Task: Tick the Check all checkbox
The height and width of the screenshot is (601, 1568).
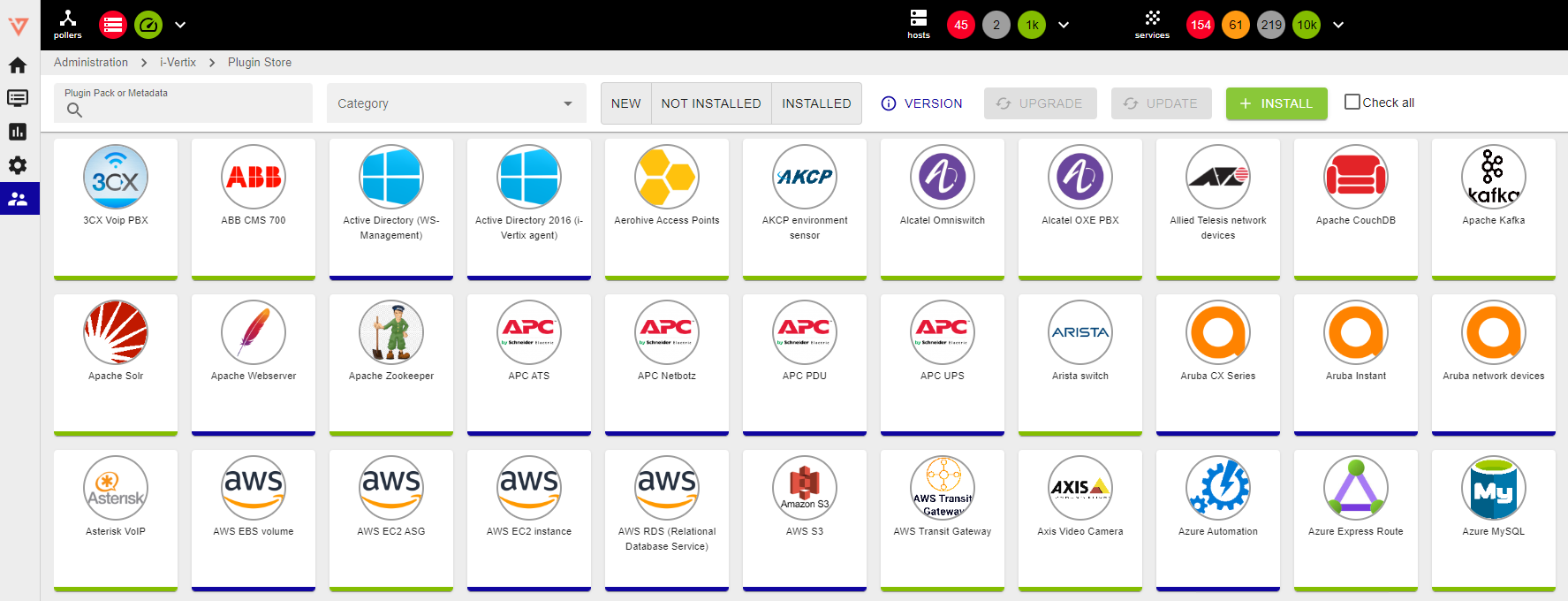Action: tap(1352, 102)
